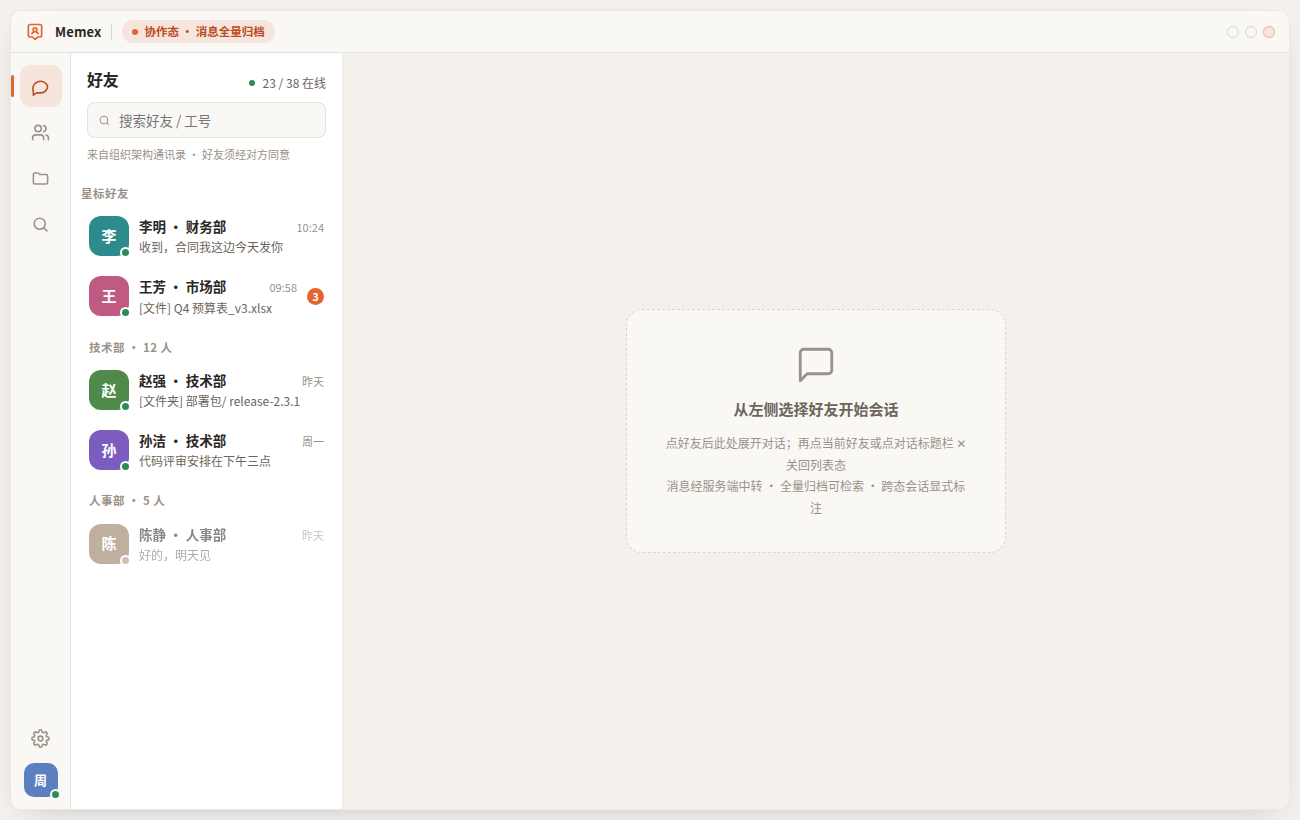This screenshot has height=820, width=1300.
Task: Open the chat messages sidebar icon
Action: pos(41,87)
